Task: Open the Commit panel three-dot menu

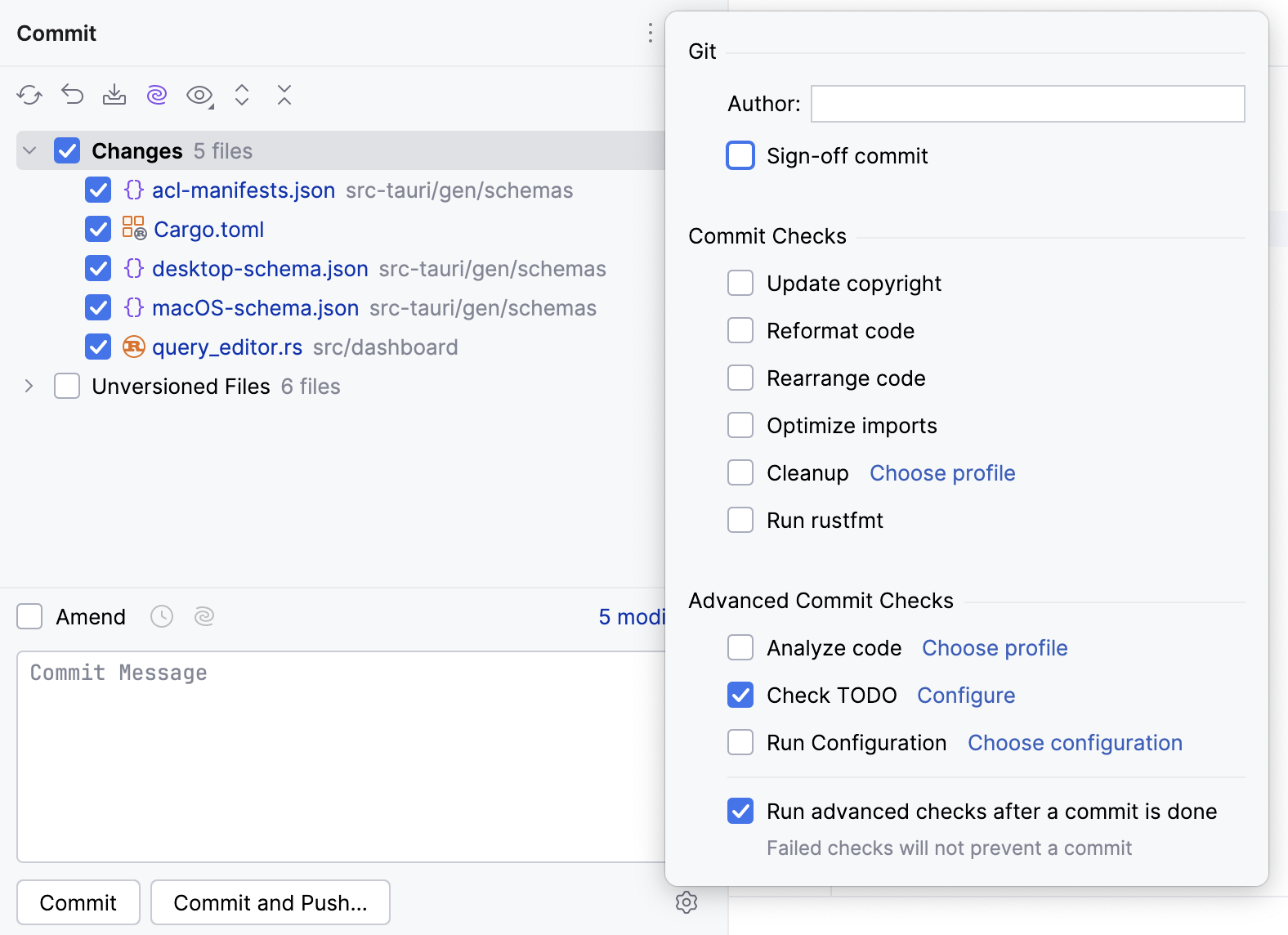Action: tap(651, 34)
